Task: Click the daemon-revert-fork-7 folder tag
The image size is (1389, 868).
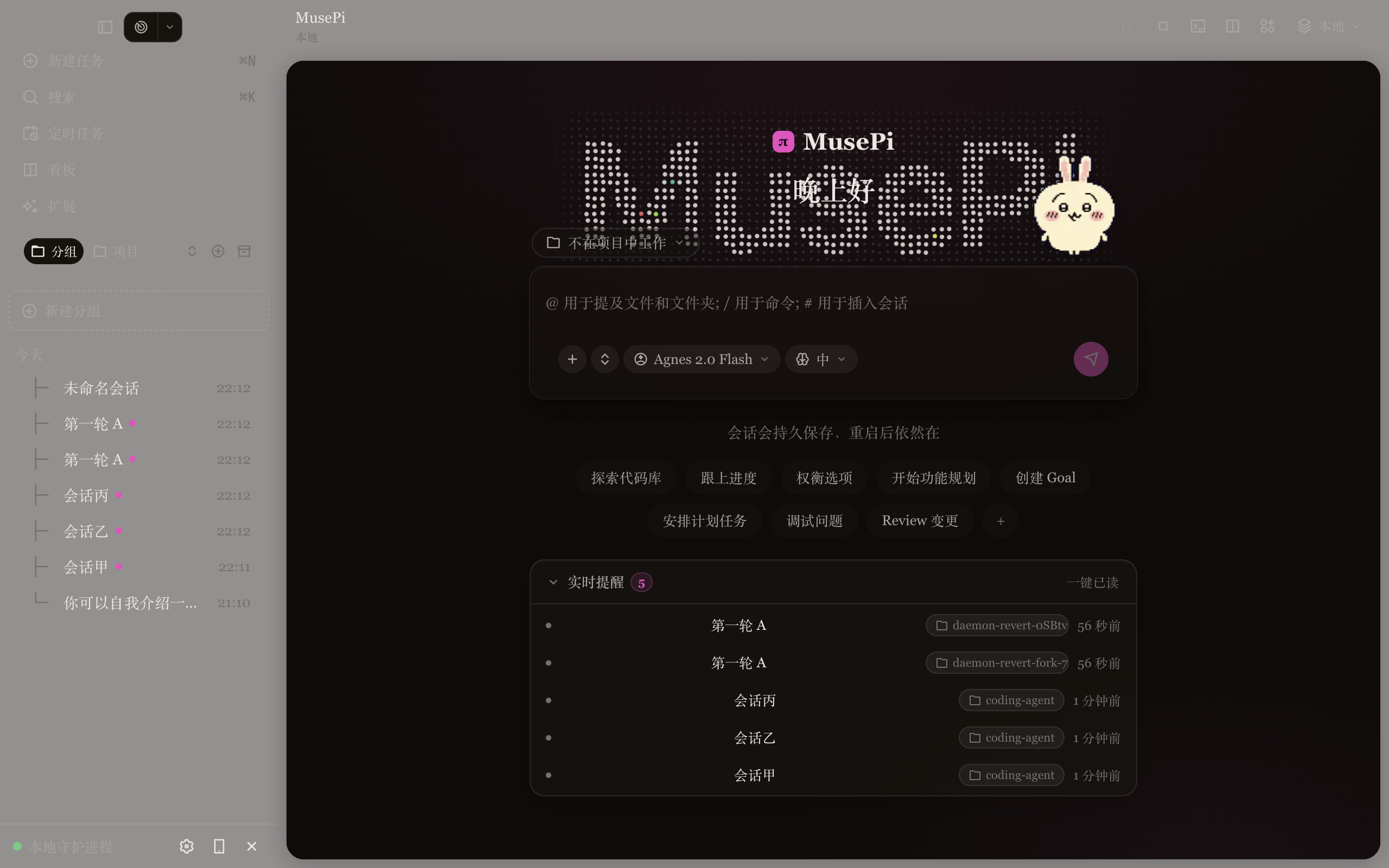Action: 997,662
